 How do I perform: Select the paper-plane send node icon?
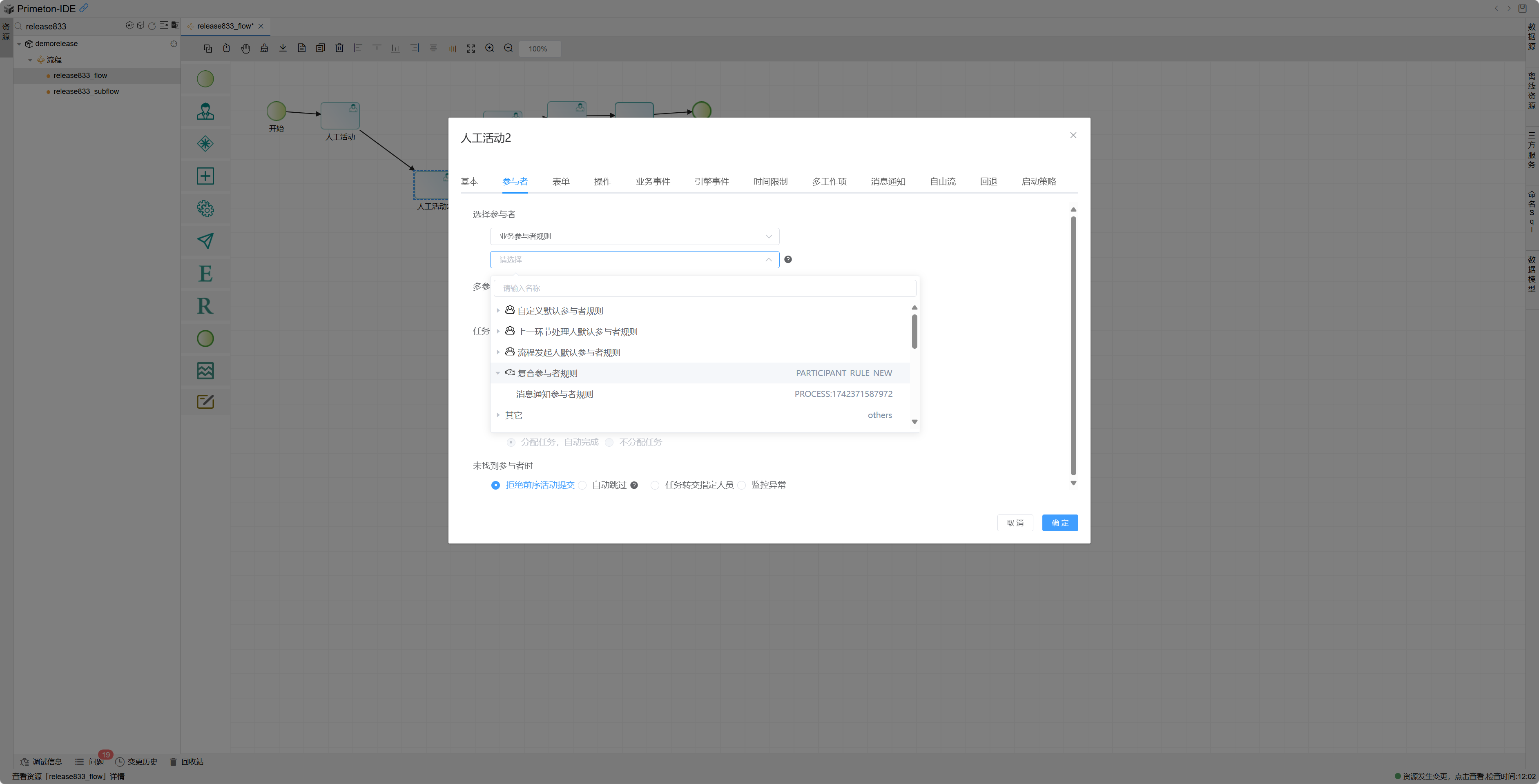pos(205,241)
